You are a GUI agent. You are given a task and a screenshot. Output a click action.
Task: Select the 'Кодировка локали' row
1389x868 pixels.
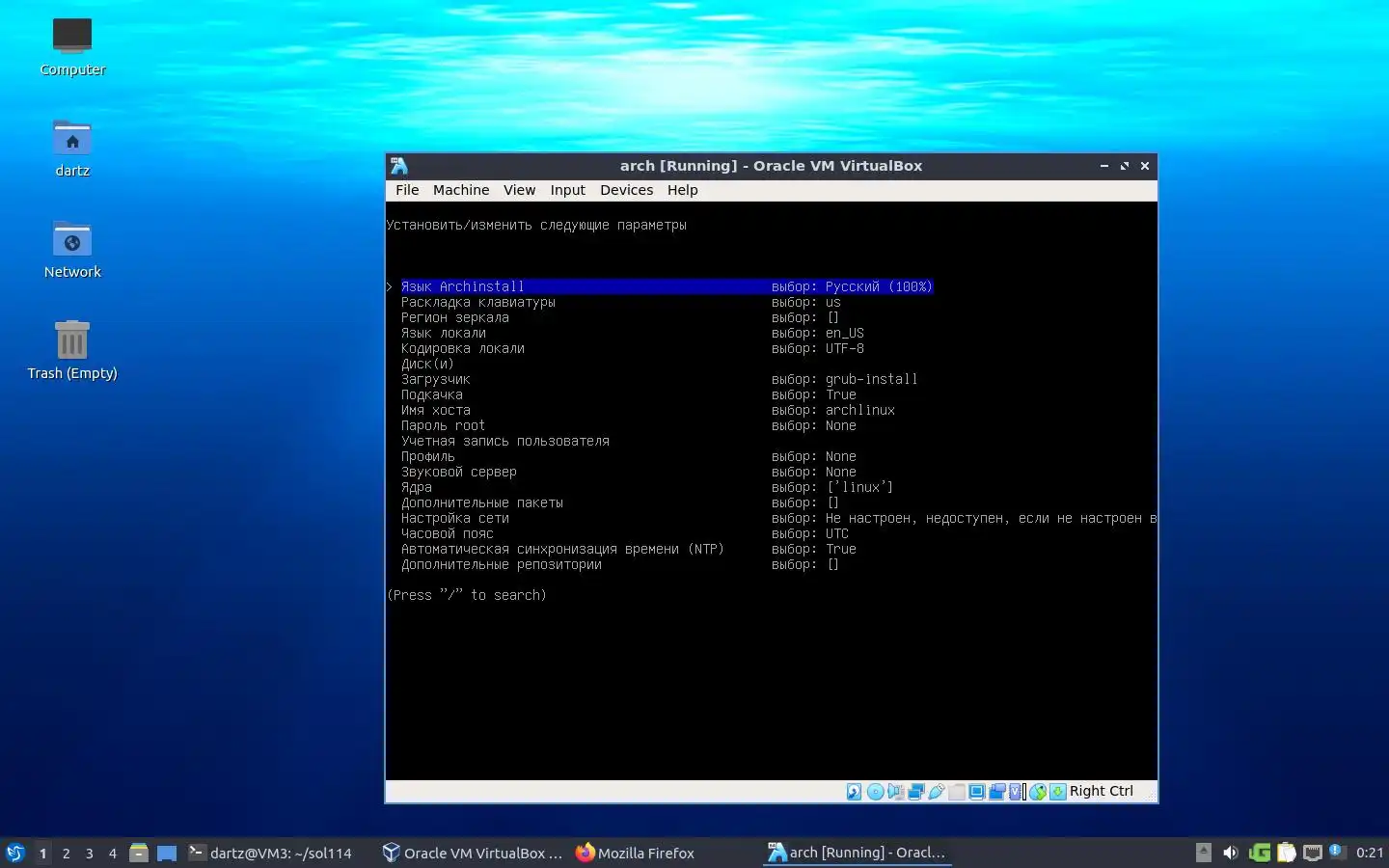click(633, 348)
